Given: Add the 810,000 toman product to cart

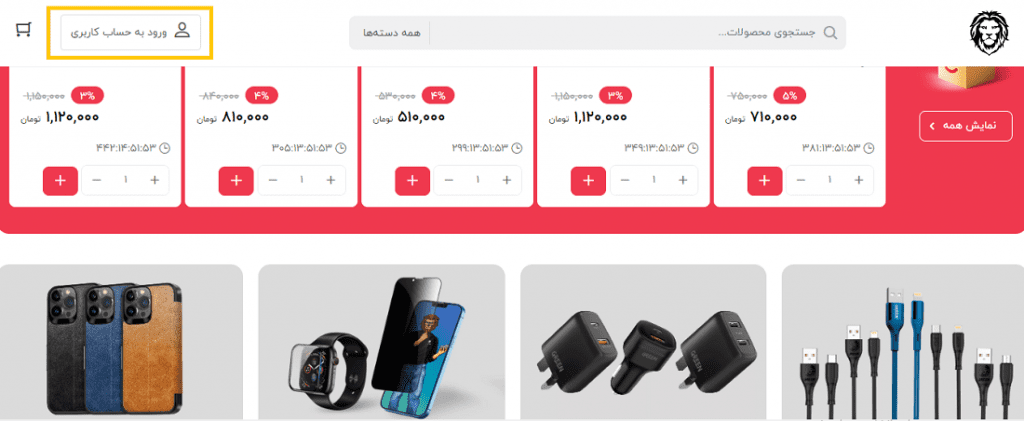Looking at the screenshot, I should pyautogui.click(x=236, y=181).
